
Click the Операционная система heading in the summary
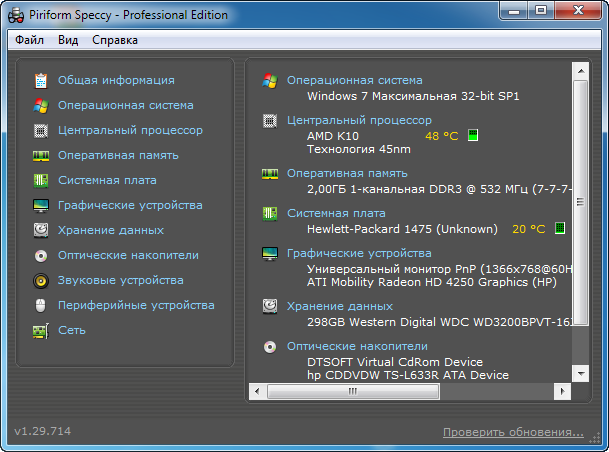point(355,80)
